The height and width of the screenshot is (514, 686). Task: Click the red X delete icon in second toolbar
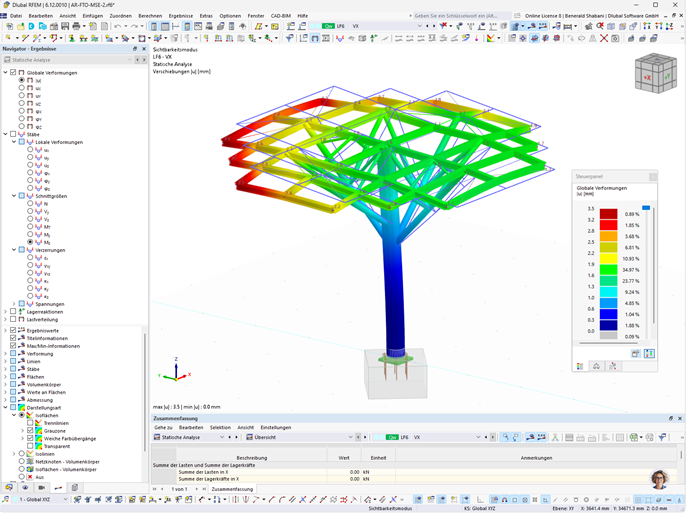604,38
